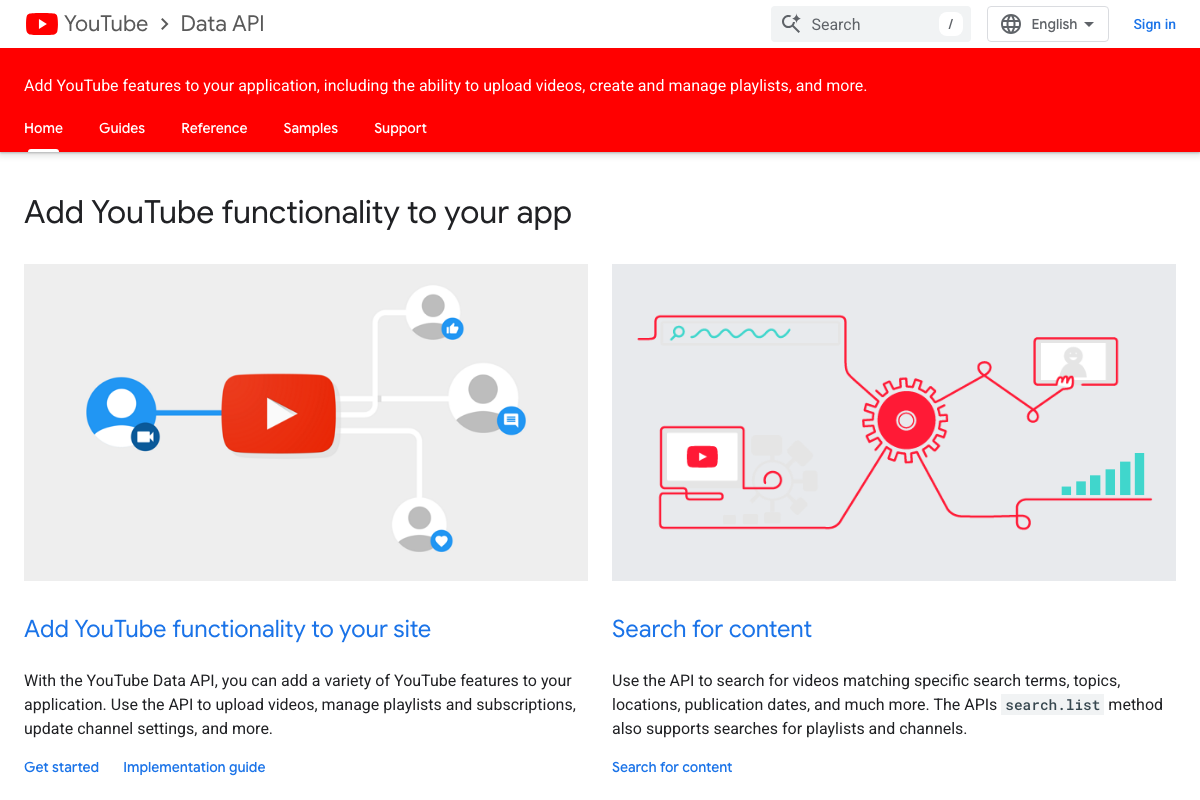Open the Reference tab

[214, 128]
